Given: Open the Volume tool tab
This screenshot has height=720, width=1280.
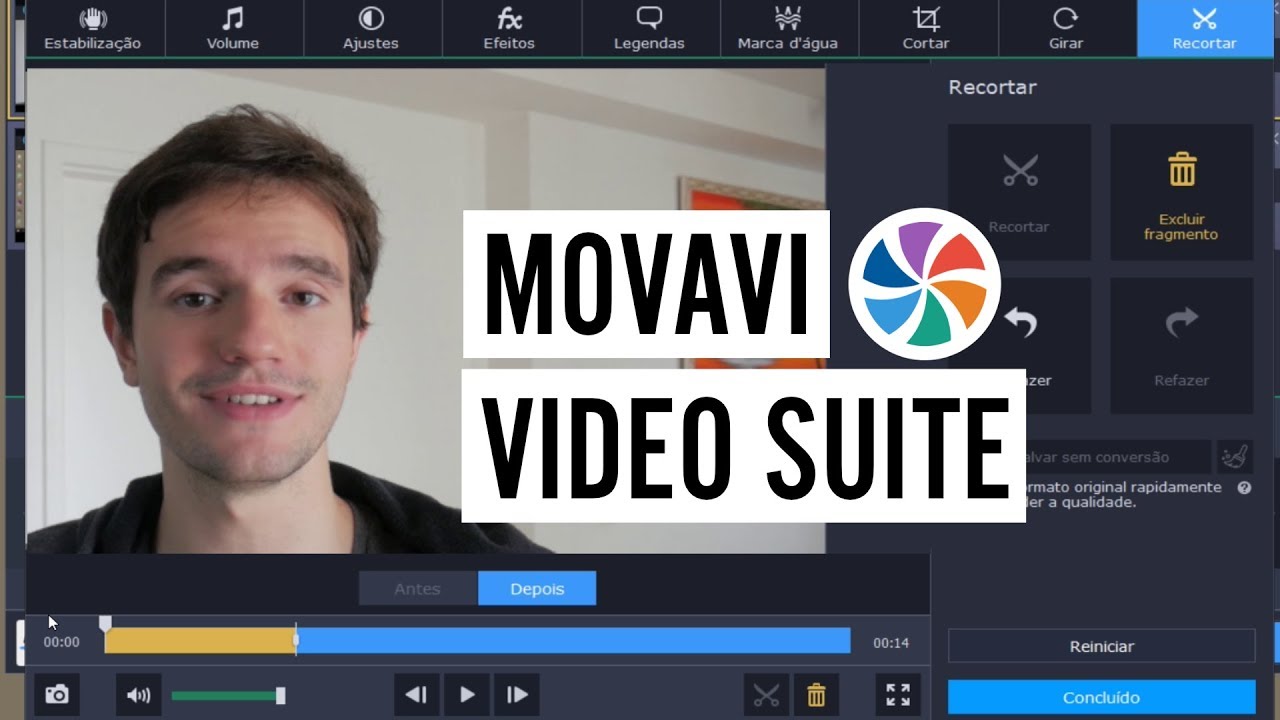Looking at the screenshot, I should pyautogui.click(x=232, y=29).
